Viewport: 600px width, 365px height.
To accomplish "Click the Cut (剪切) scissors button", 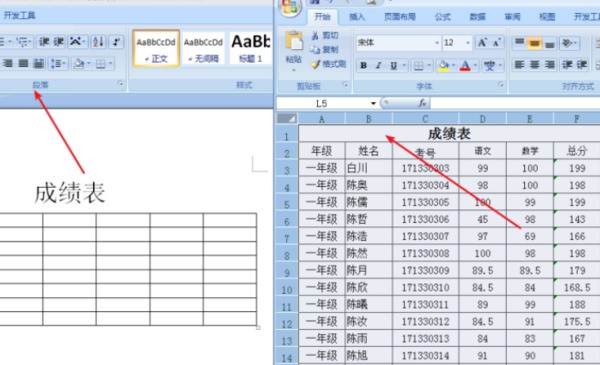I will (x=325, y=36).
